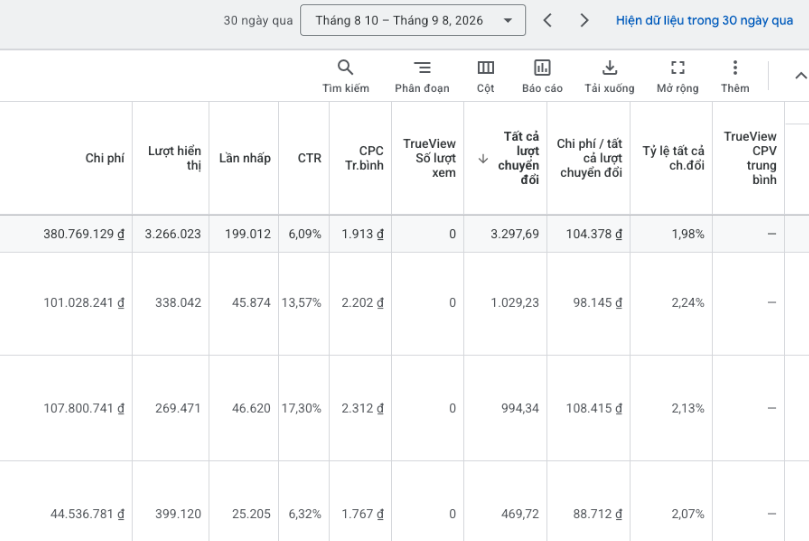
Task: Select CPC cell 2.312 đ
Action: (x=363, y=408)
